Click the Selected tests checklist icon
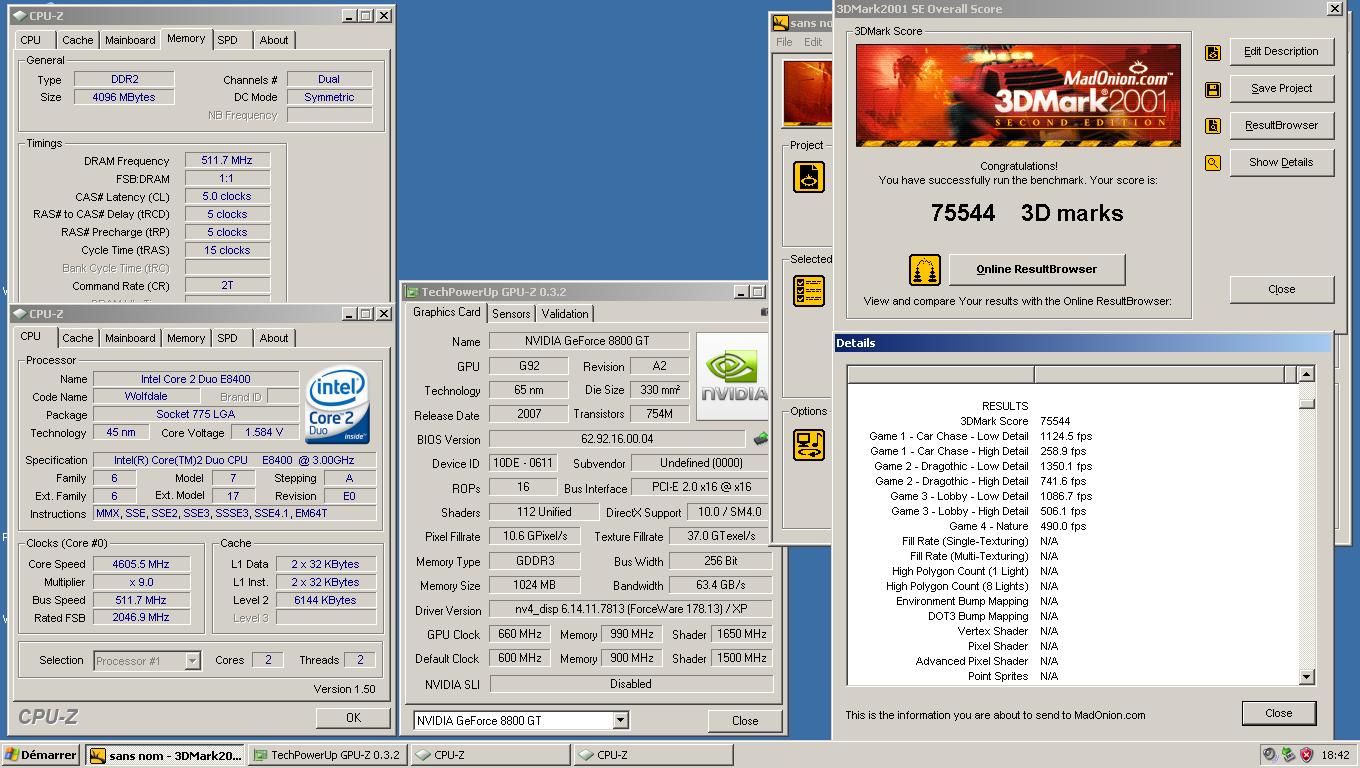This screenshot has height=768, width=1360. coord(809,291)
